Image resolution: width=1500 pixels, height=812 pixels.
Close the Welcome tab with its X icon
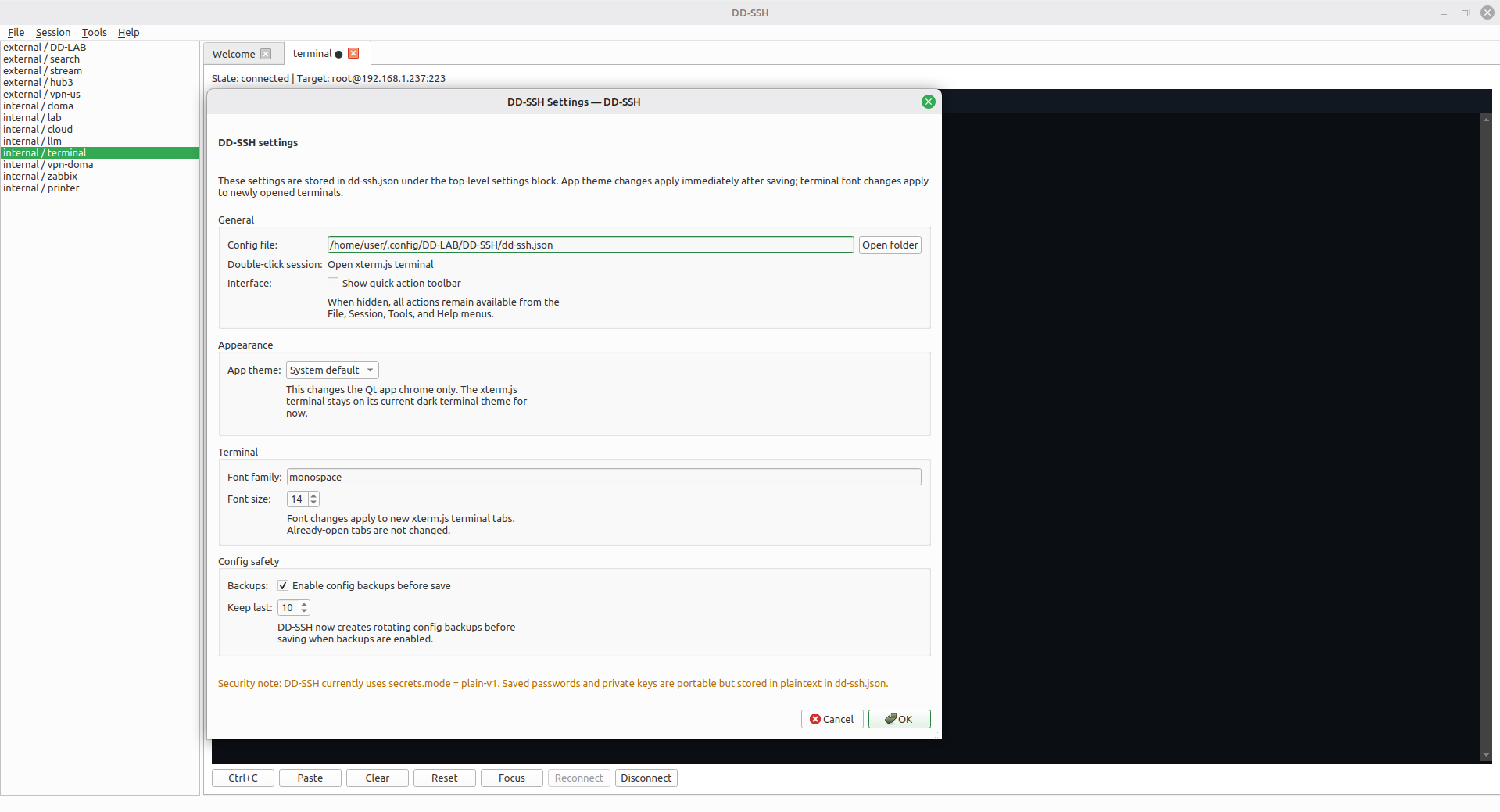(x=266, y=54)
